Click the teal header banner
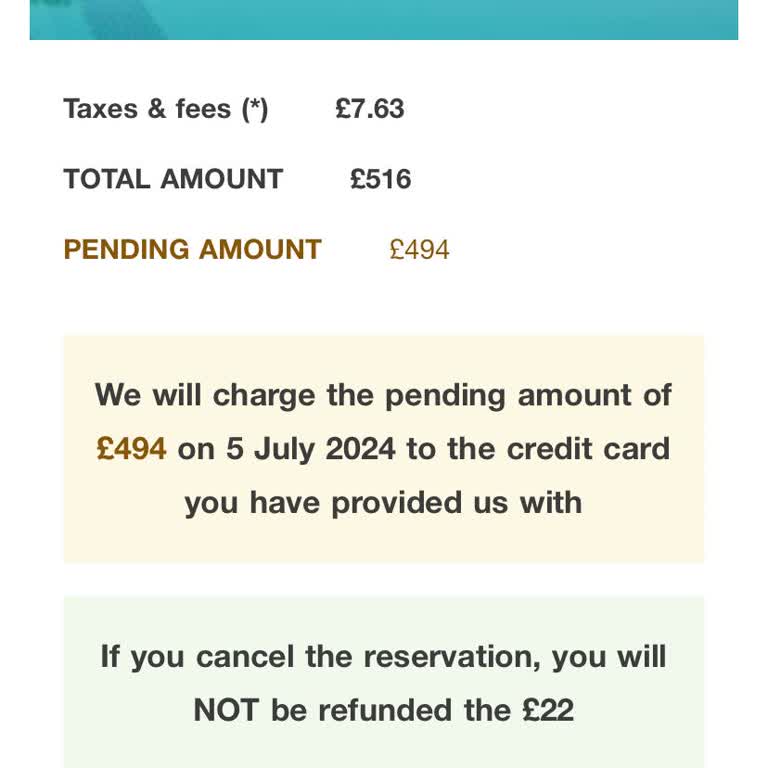768x768 pixels. [x=384, y=19]
